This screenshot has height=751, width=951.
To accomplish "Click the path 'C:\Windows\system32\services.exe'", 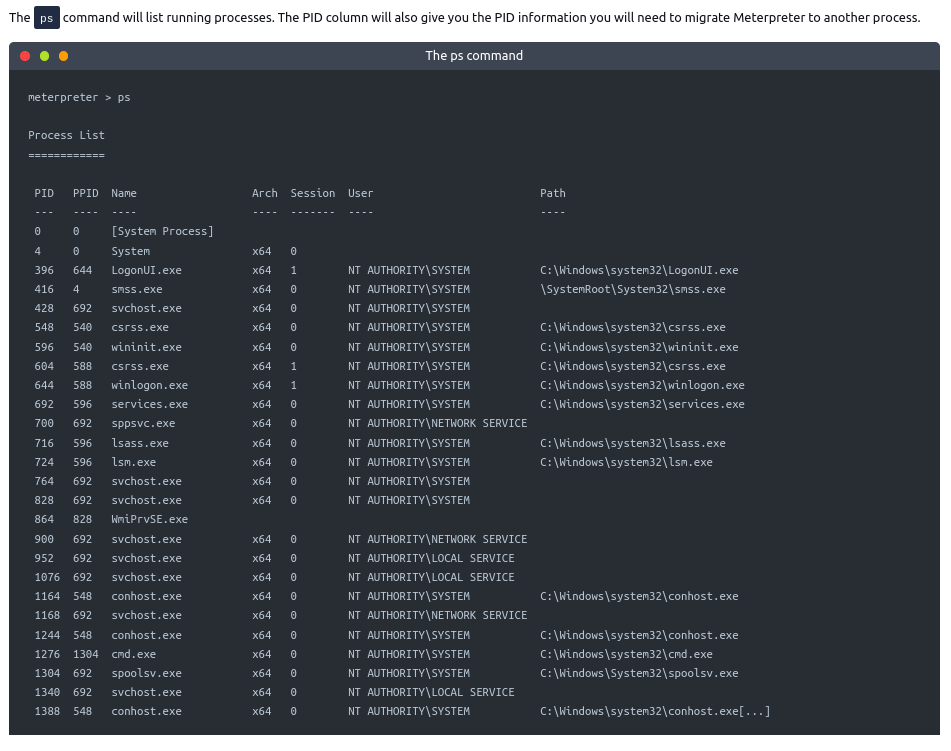I will click(x=643, y=404).
